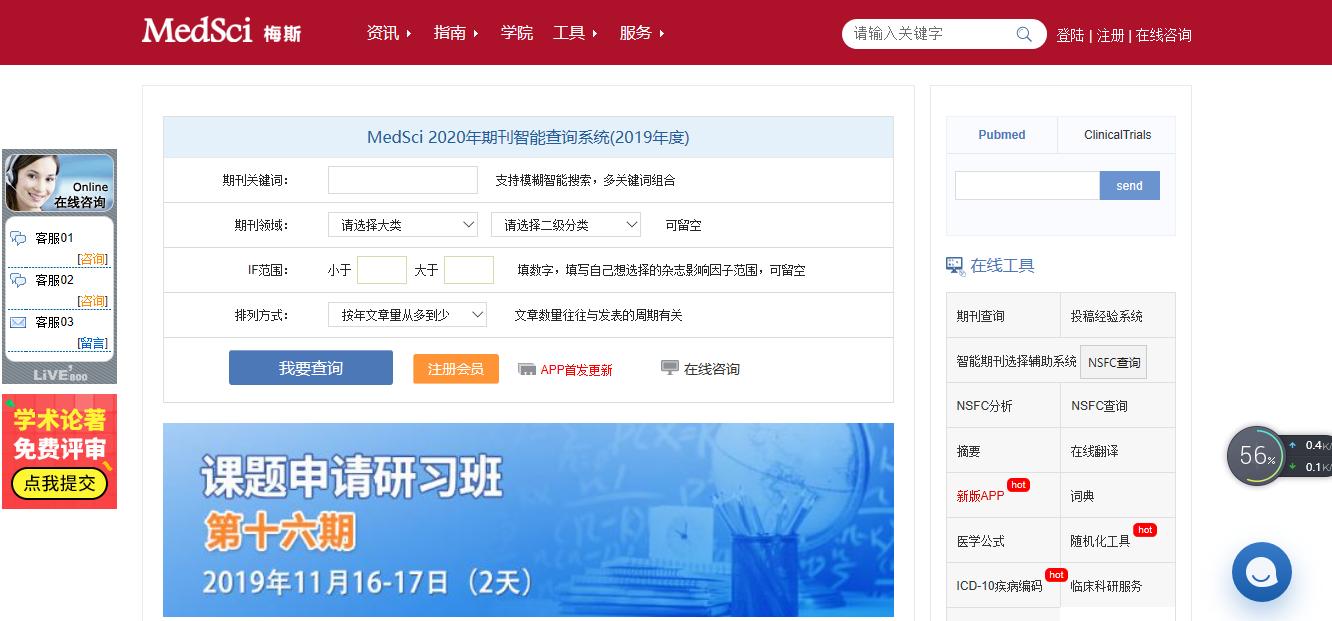Viewport: 1332px width, 621px height.
Task: Click the orange 注册会员 button
Action: point(455,369)
